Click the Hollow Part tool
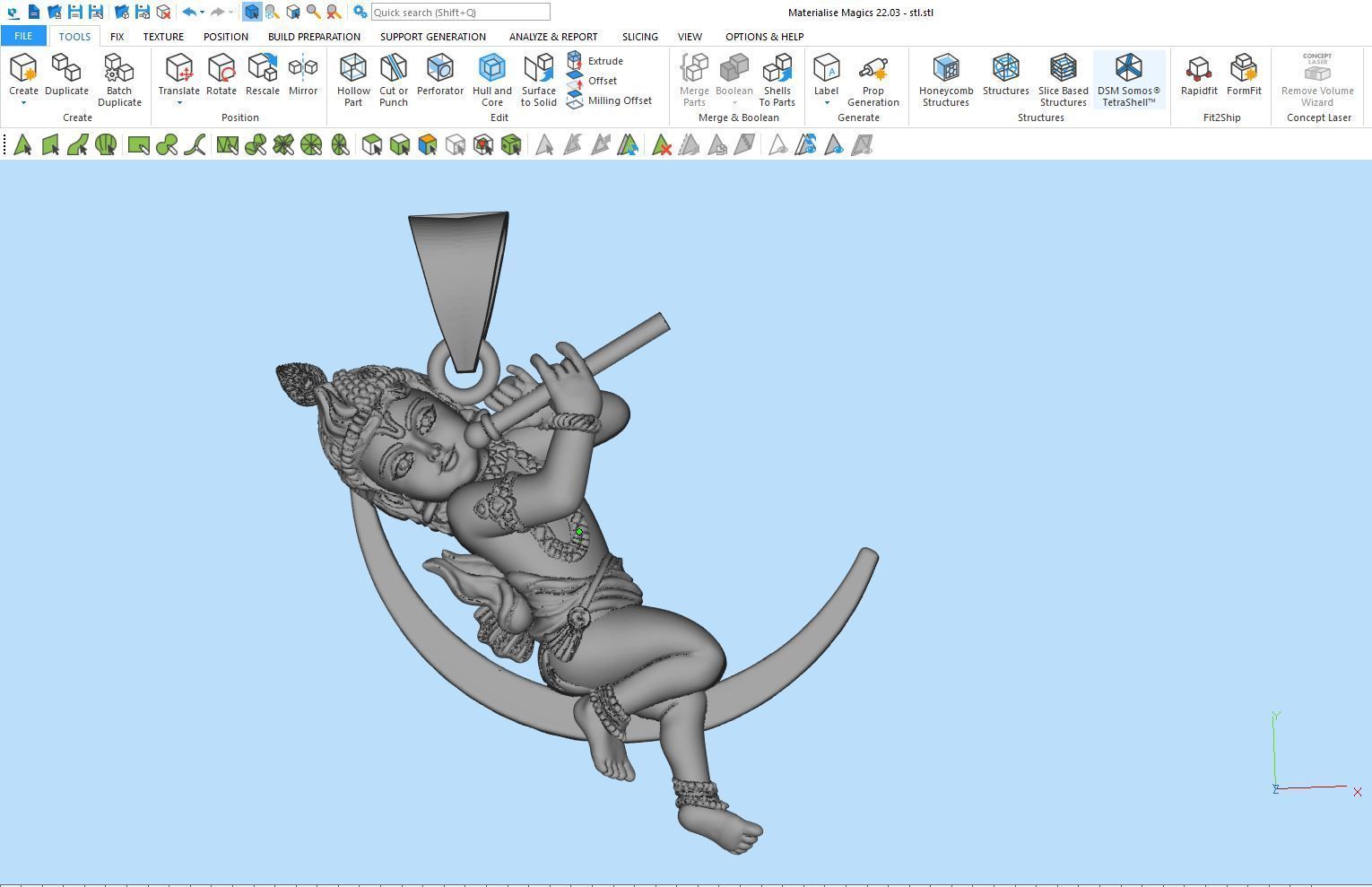 [x=353, y=80]
